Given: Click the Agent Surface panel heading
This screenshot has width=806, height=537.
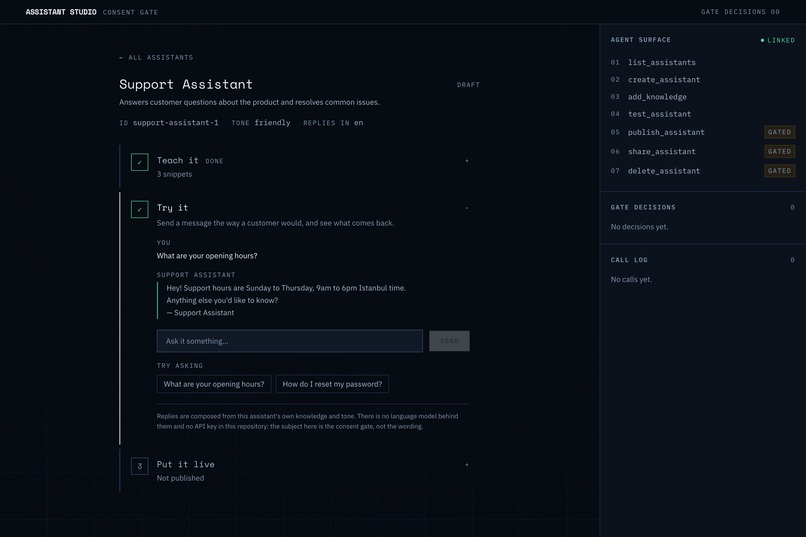Looking at the screenshot, I should point(640,40).
